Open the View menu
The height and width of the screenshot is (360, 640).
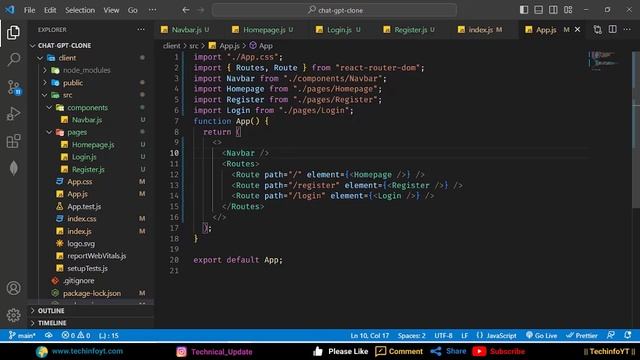click(111, 10)
